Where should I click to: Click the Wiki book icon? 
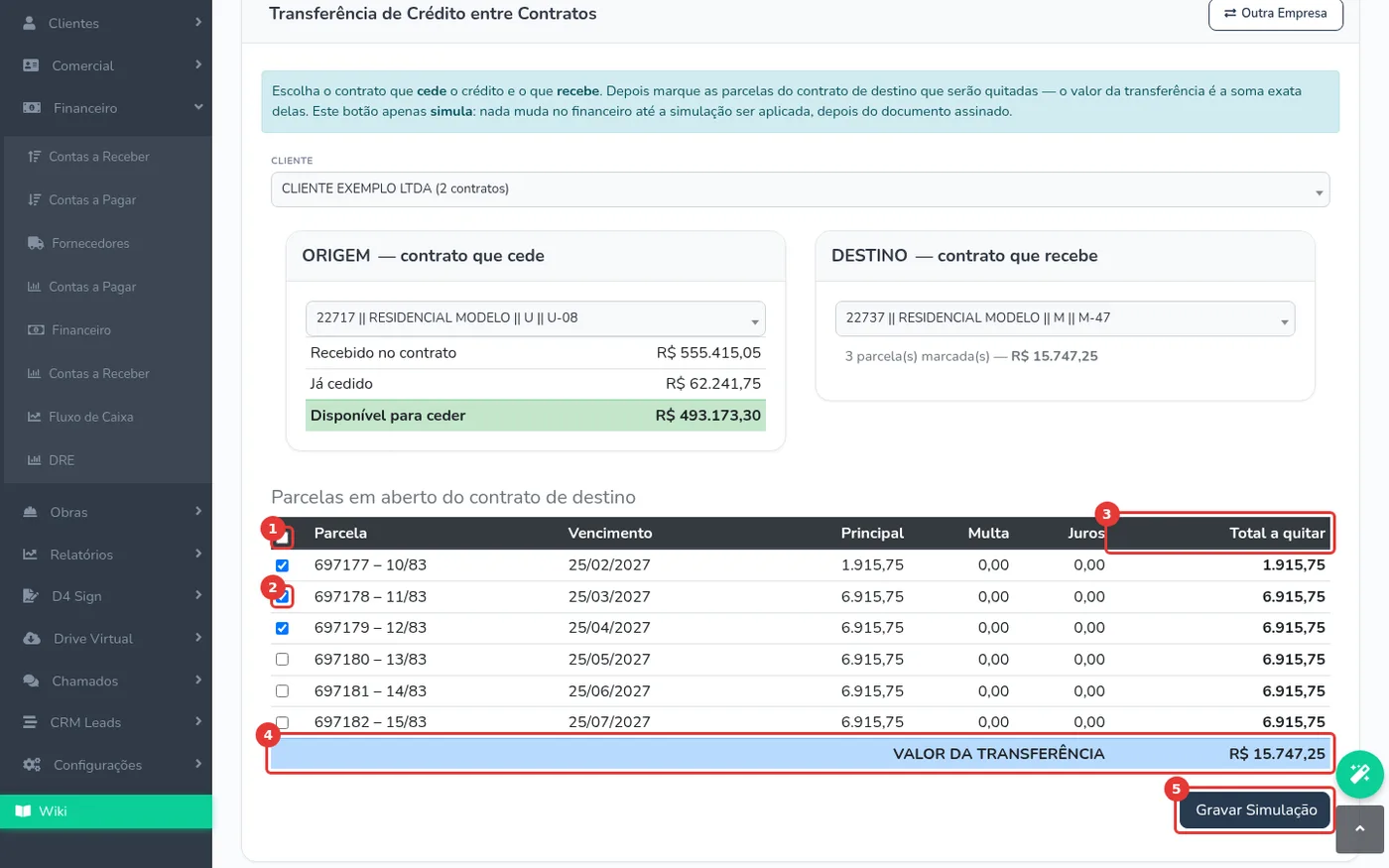[23, 811]
